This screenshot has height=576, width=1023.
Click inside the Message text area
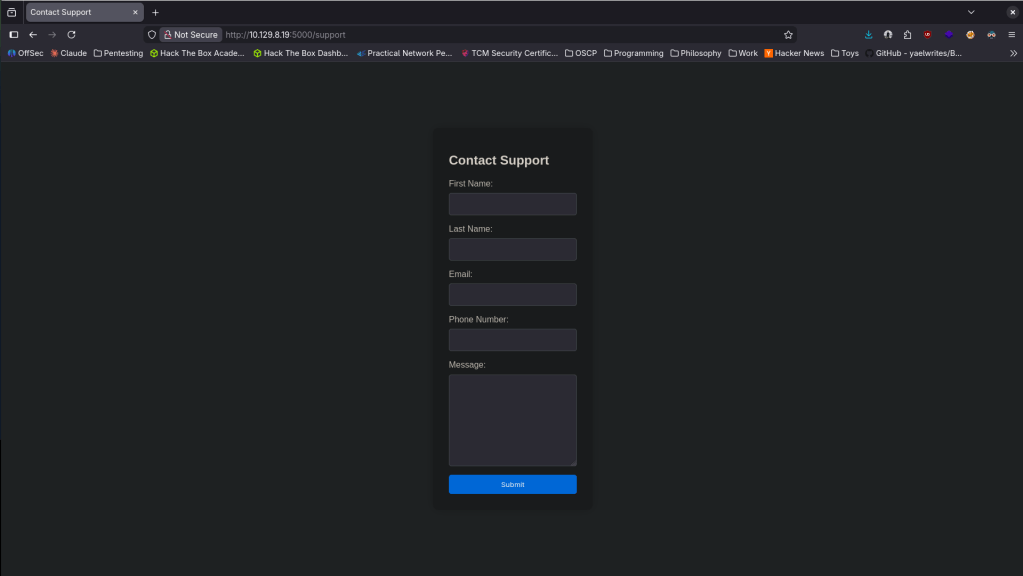pos(512,420)
